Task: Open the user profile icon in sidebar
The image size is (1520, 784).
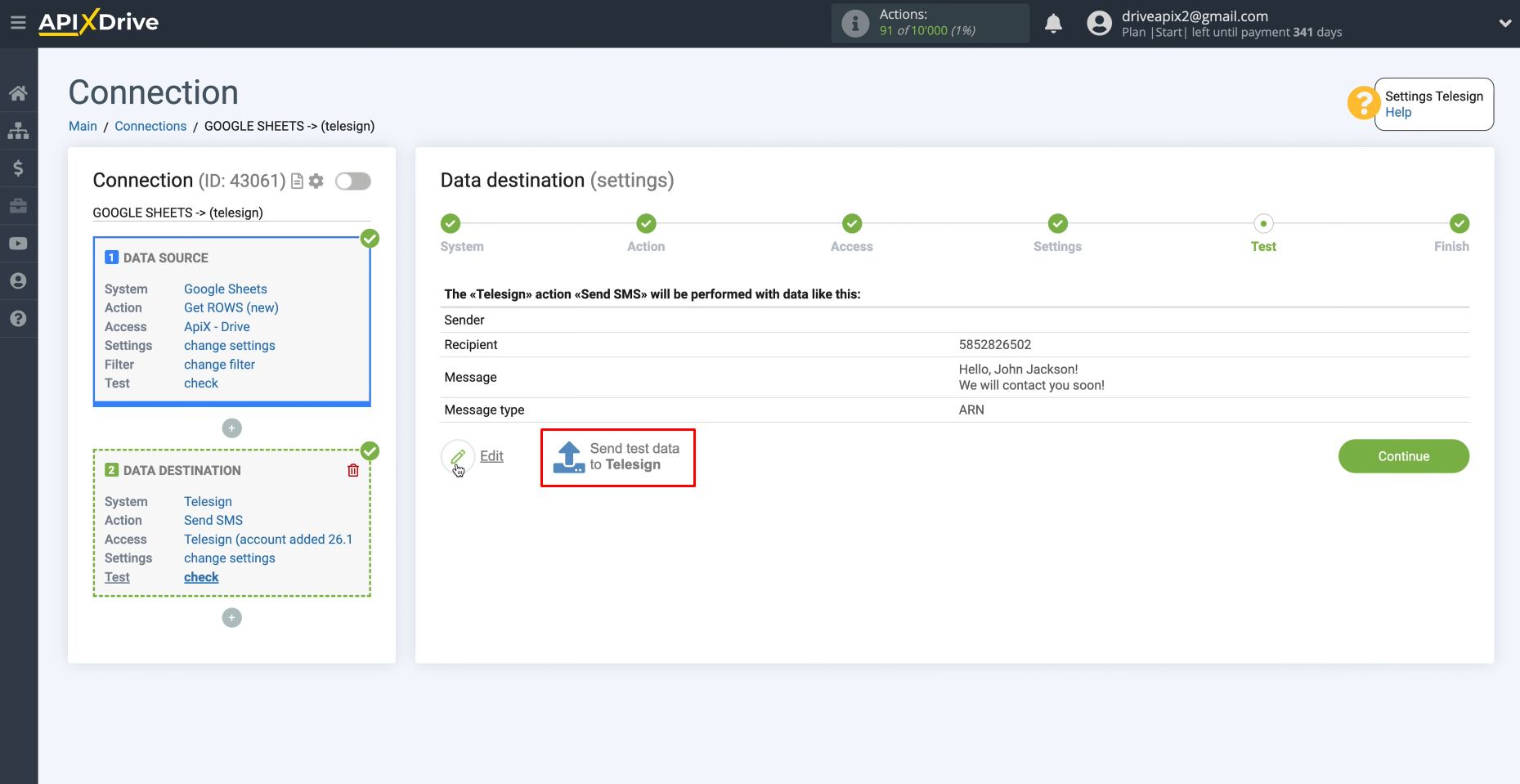Action: point(18,280)
